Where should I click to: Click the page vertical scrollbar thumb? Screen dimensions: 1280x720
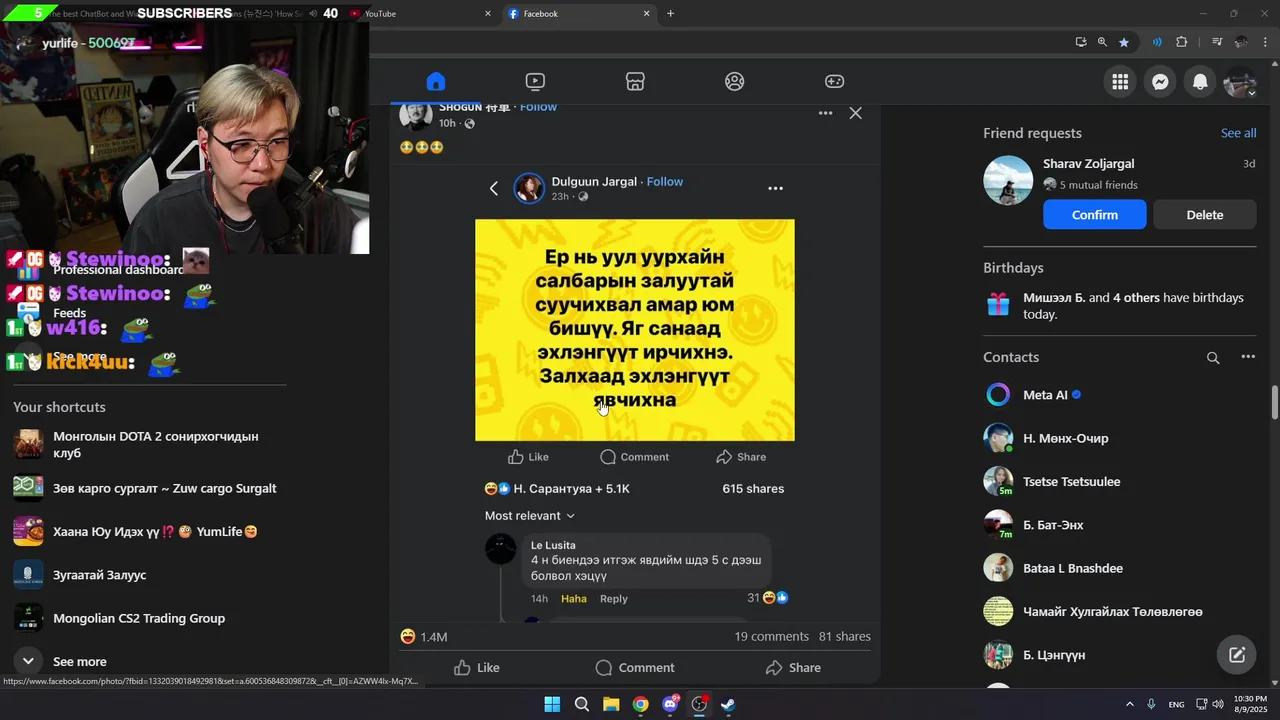pos(1274,403)
